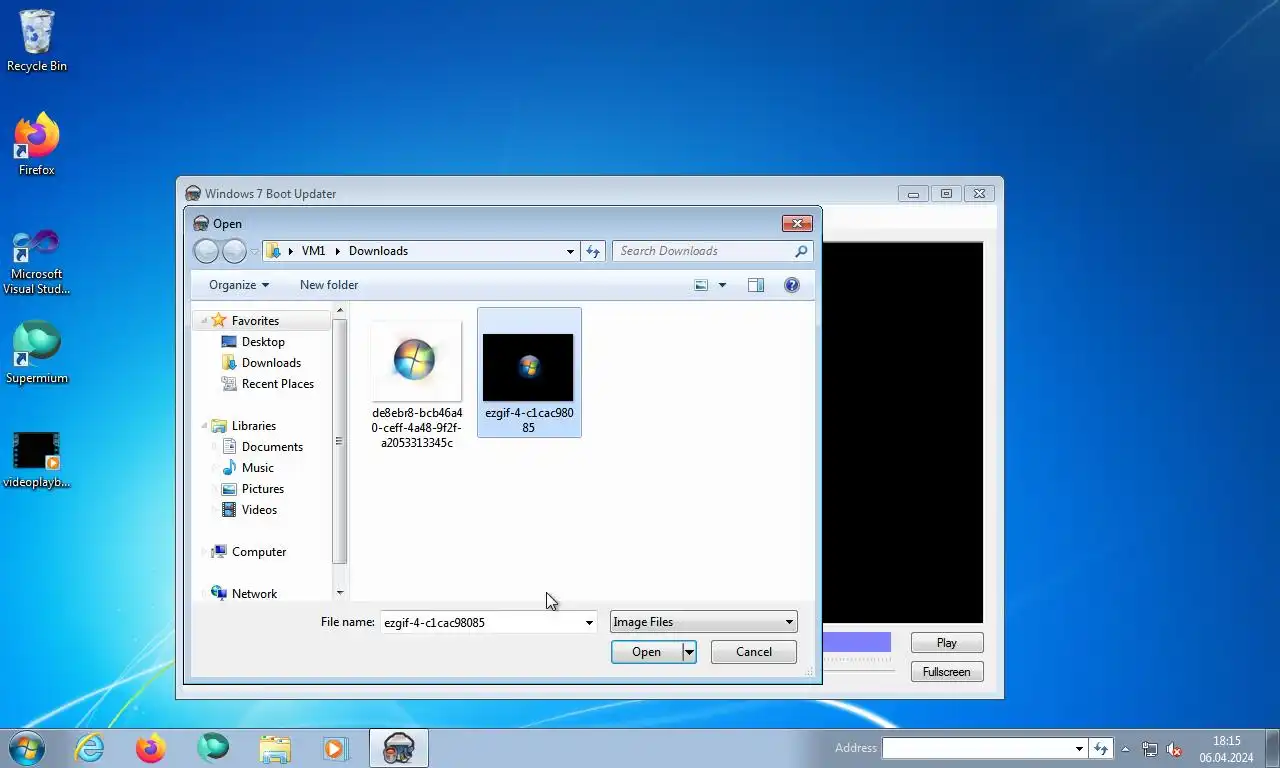Launch Supermium from the taskbar
The height and width of the screenshot is (768, 1280).
pos(213,748)
